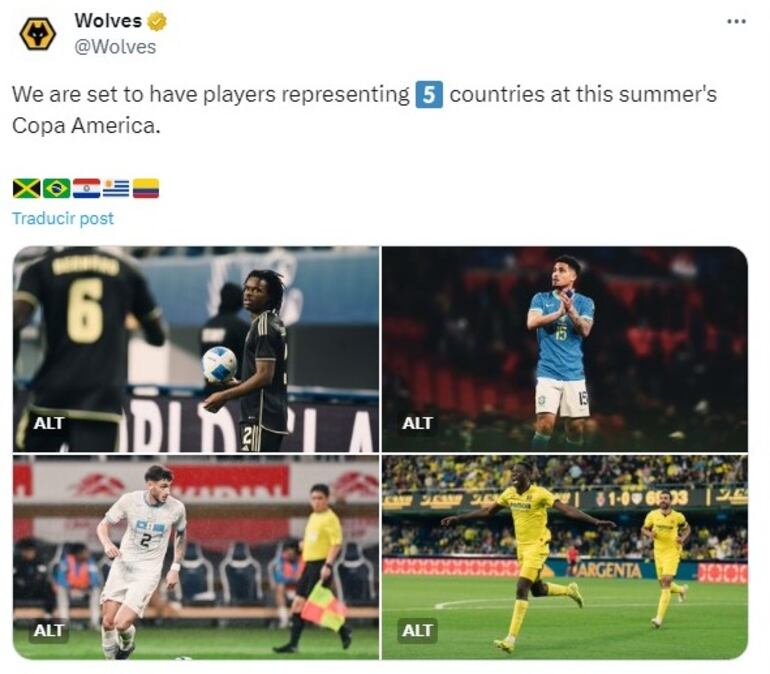Open the three-dot more options menu
Screen dimensions: 770x674
pyautogui.click(x=736, y=21)
